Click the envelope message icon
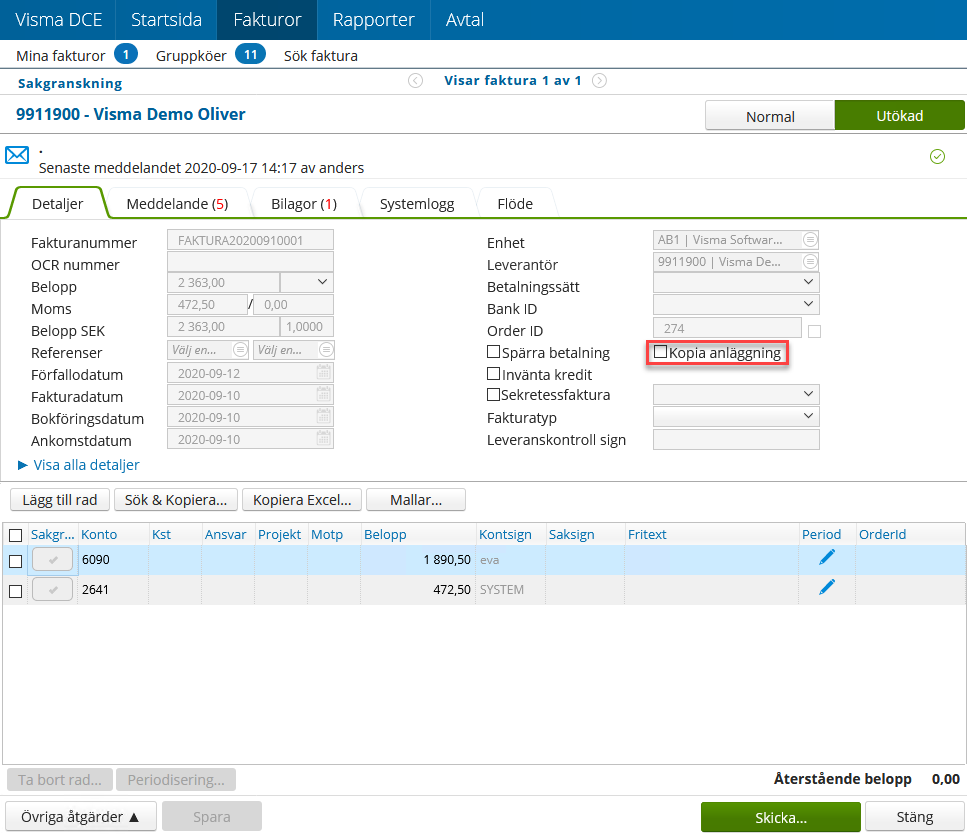Viewport: 967px width, 834px height. coord(17,153)
